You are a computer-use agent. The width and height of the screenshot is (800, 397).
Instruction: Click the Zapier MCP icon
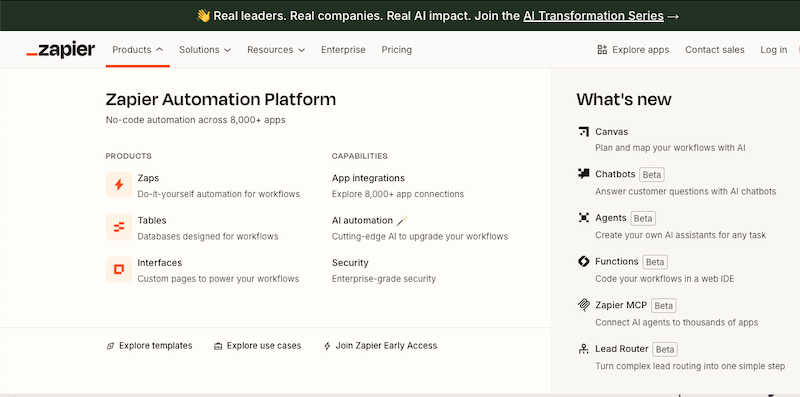pyautogui.click(x=584, y=305)
